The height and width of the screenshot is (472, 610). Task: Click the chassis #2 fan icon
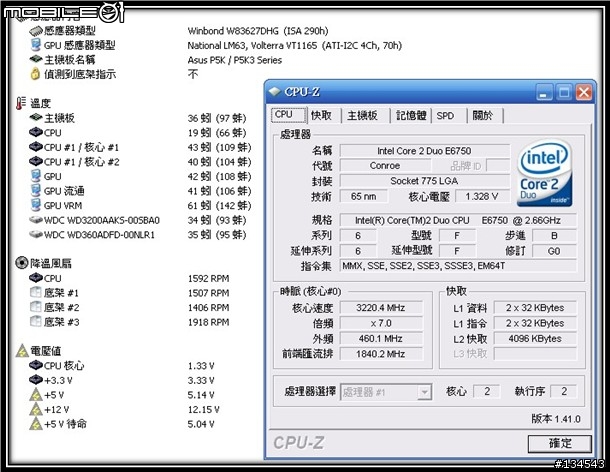point(35,307)
